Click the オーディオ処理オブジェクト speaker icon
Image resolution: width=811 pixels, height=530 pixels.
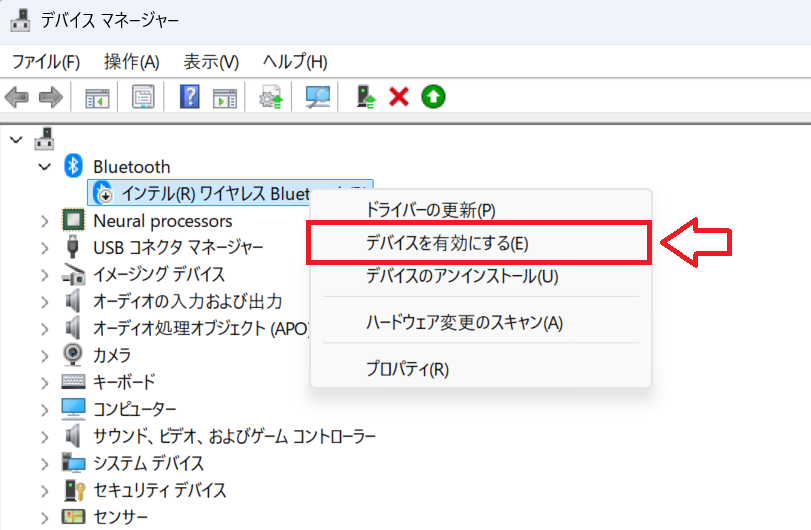(73, 328)
